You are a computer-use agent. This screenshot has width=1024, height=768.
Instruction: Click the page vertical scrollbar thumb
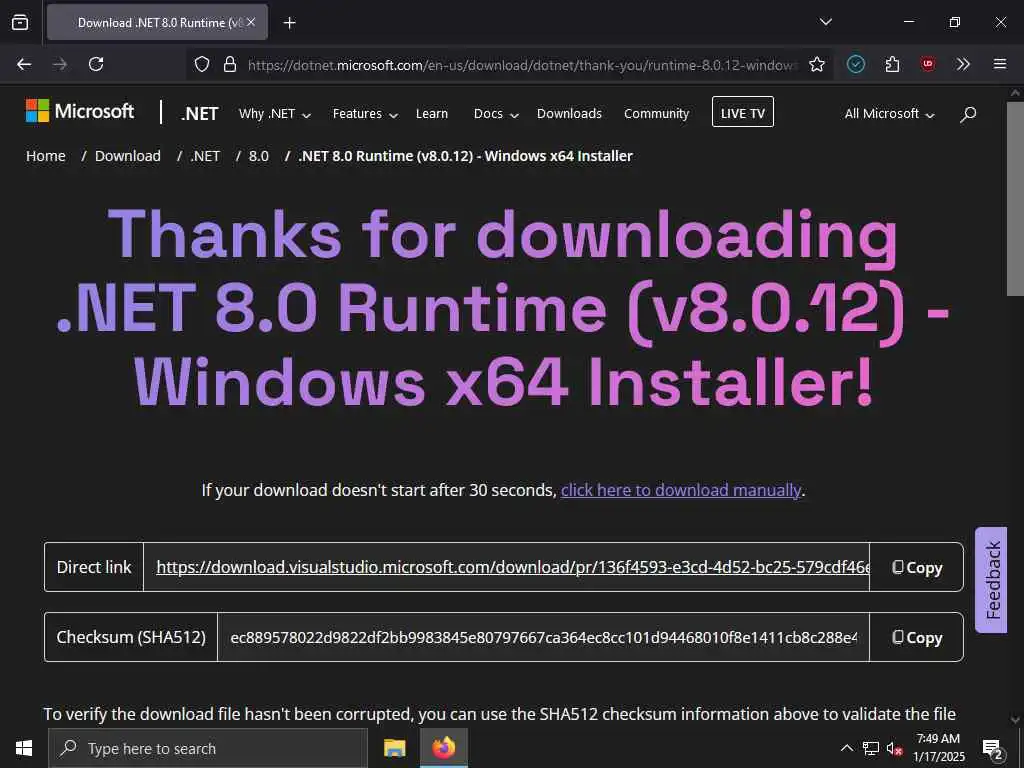coord(1016,199)
